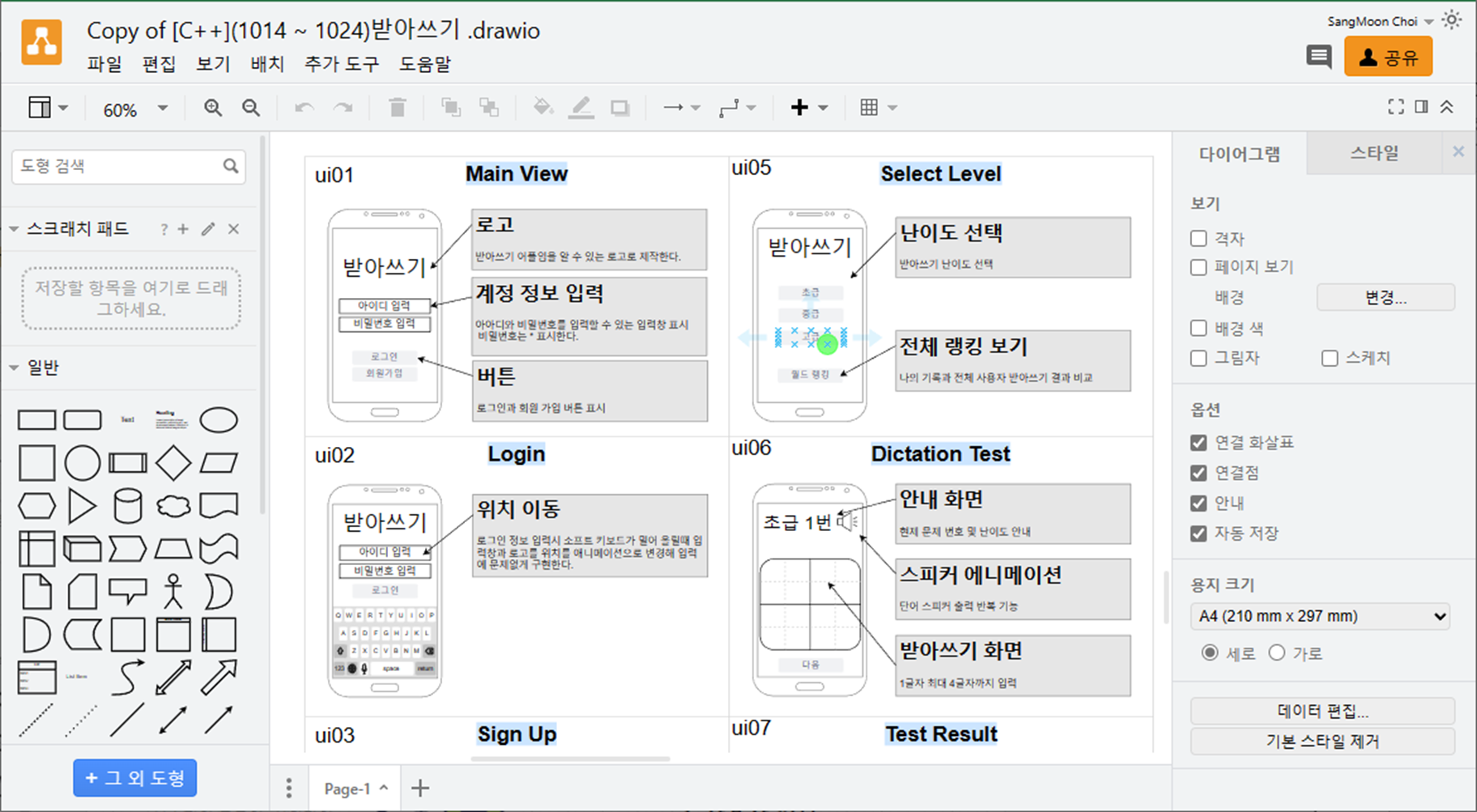This screenshot has width=1477, height=812.
Task: Open the waypoint style dropdown
Action: tap(738, 108)
